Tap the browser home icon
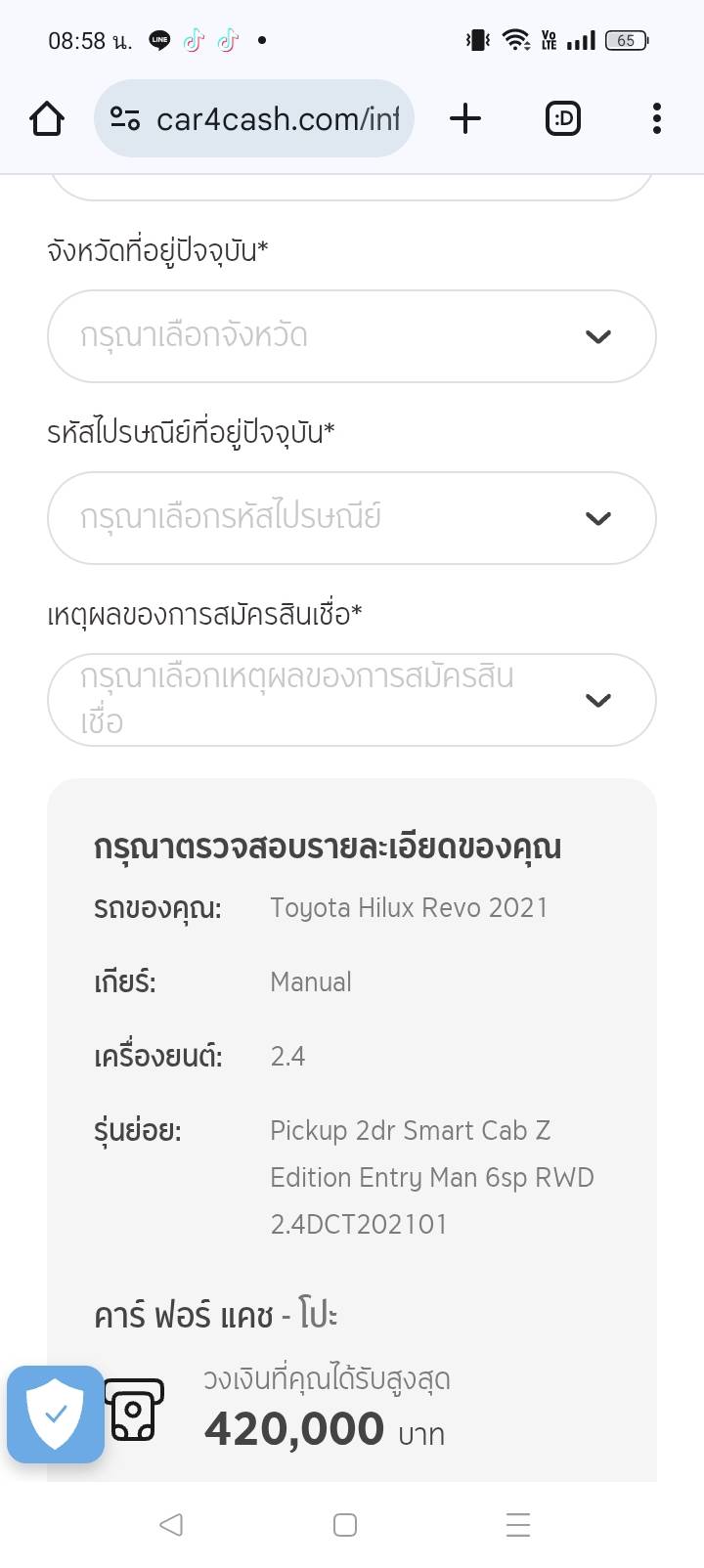Screen dimensions: 704x1568 coord(47,119)
